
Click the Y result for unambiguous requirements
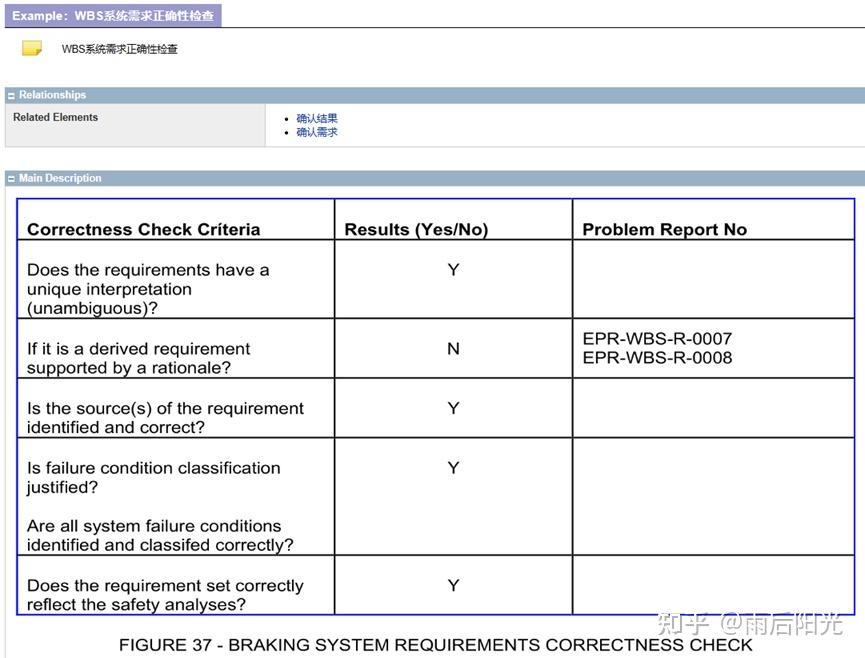coord(453,270)
